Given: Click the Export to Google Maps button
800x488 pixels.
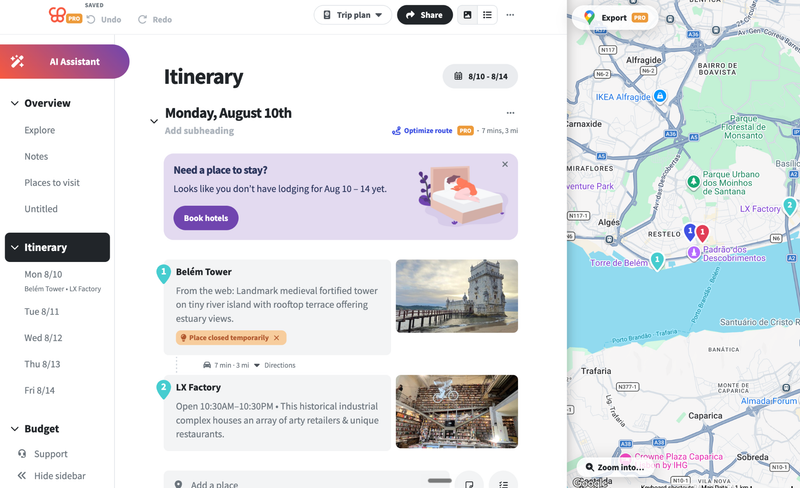Looking at the screenshot, I should coord(615,18).
